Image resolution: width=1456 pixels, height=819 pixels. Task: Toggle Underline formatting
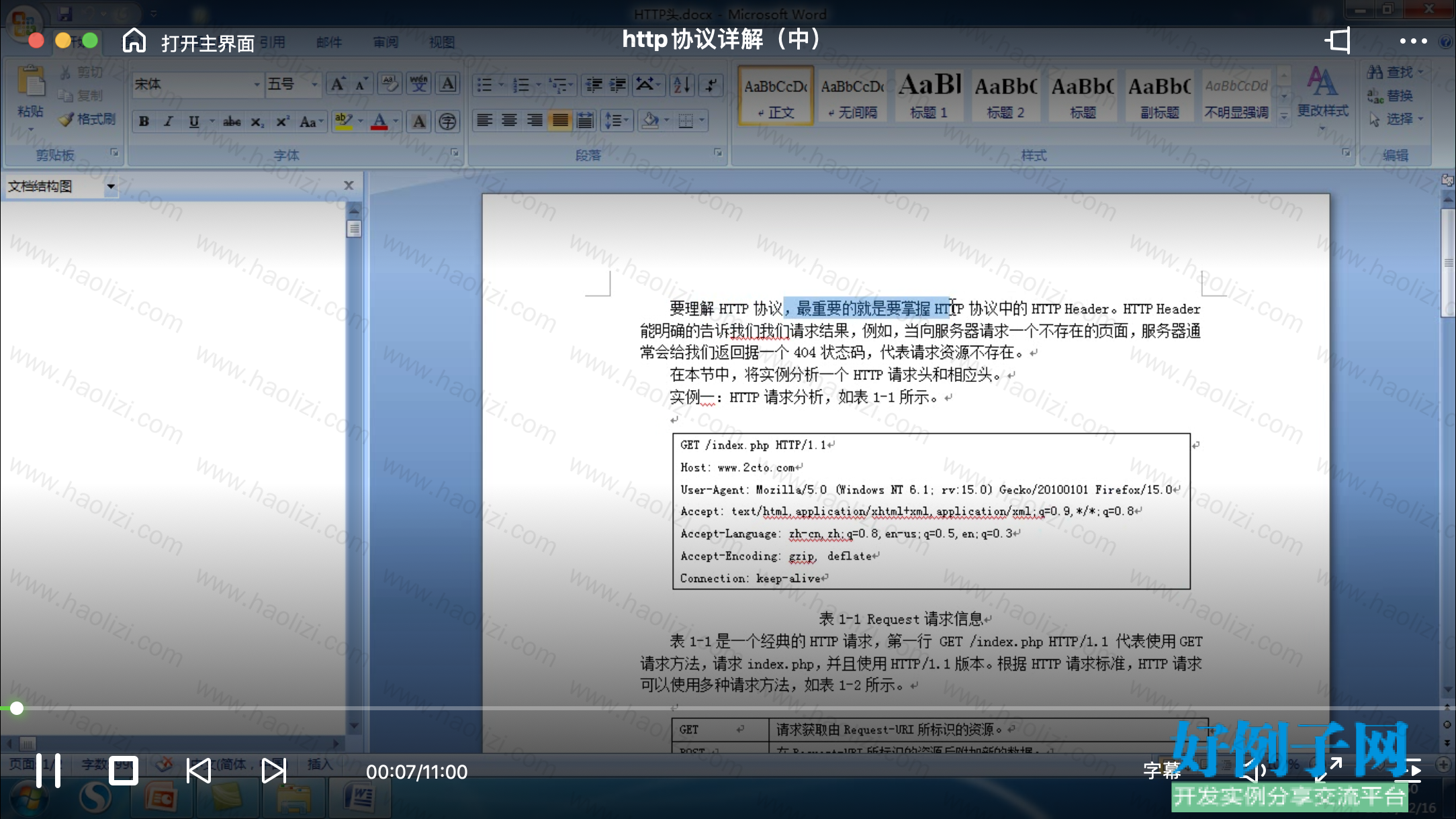[x=193, y=122]
